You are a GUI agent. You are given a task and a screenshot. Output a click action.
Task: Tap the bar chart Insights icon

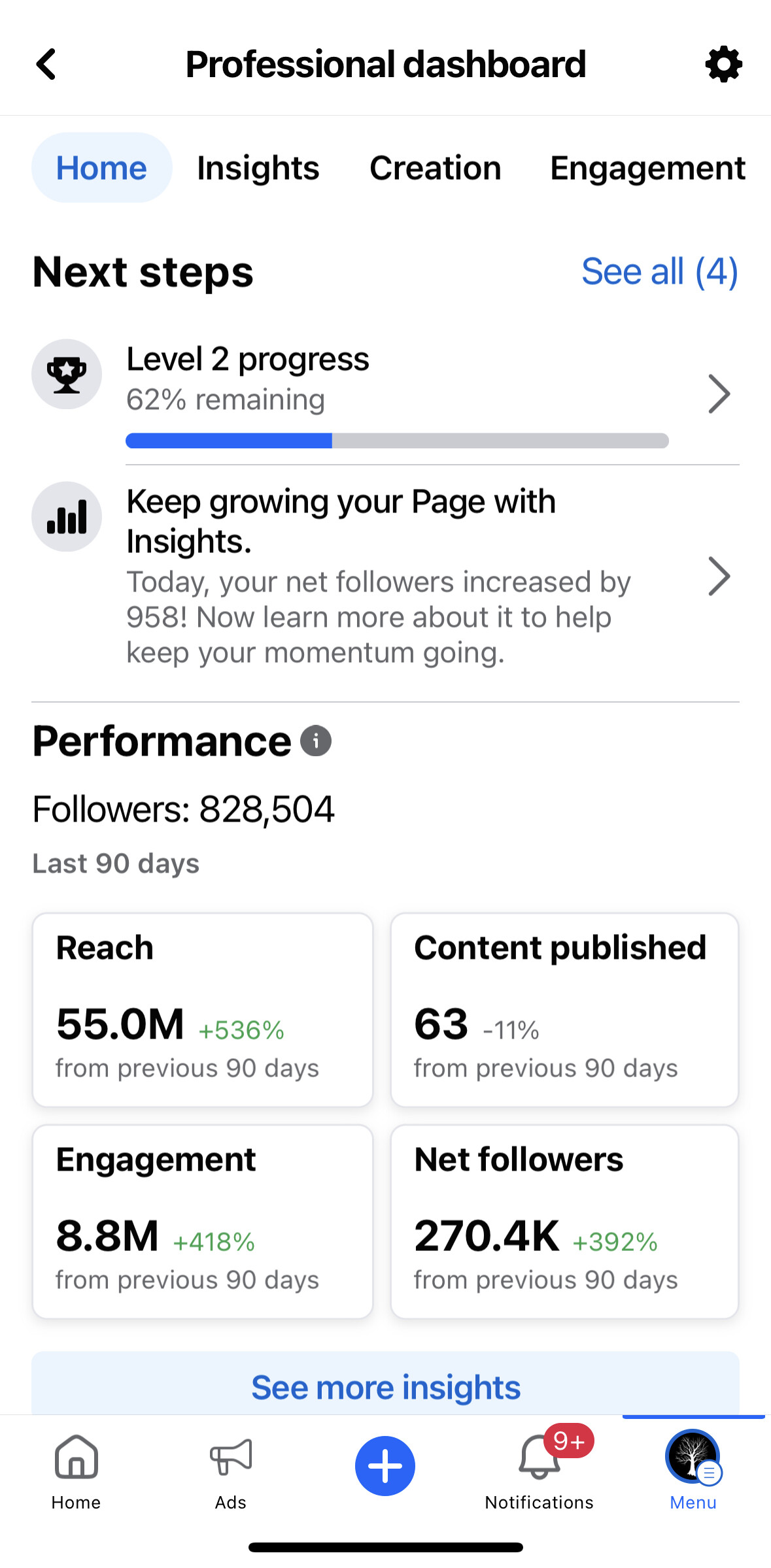click(67, 517)
